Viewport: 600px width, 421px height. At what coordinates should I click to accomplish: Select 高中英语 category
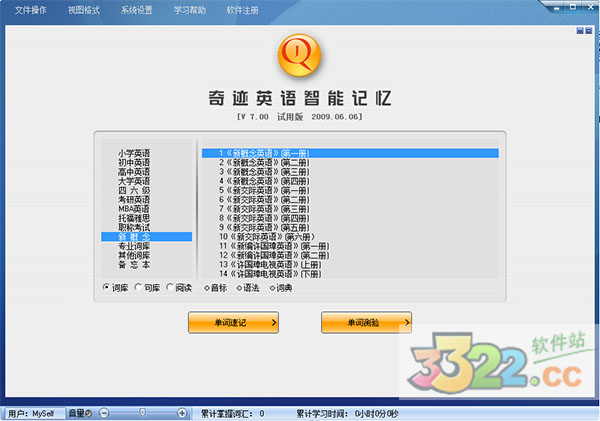point(134,172)
